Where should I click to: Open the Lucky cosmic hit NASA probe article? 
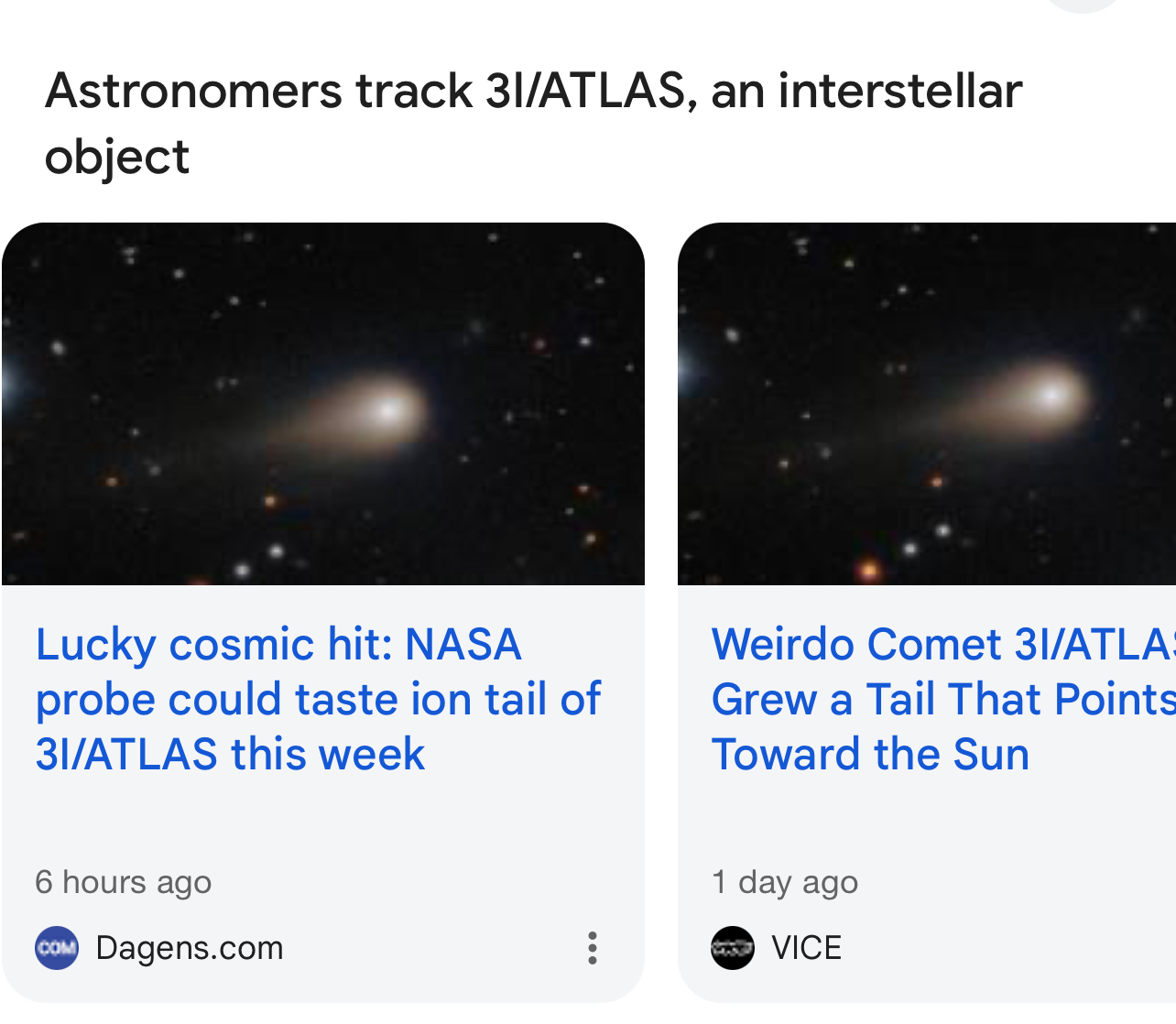pyautogui.click(x=317, y=699)
